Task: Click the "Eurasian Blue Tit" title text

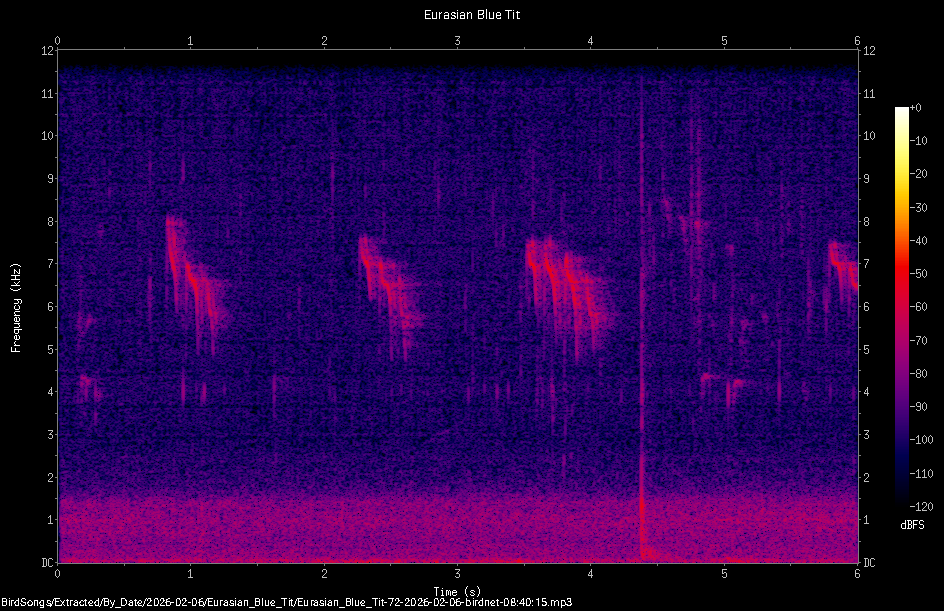Action: click(471, 14)
